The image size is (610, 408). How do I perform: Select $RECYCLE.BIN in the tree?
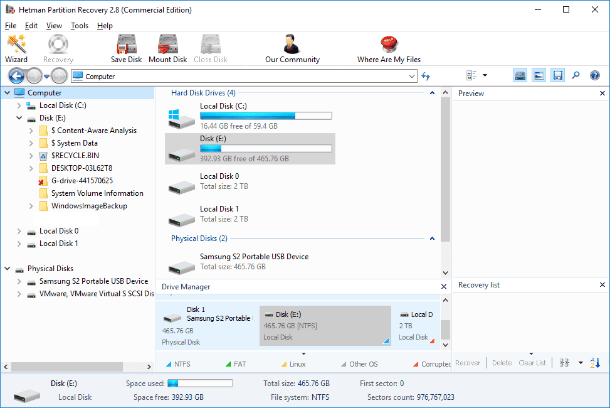(x=70, y=156)
